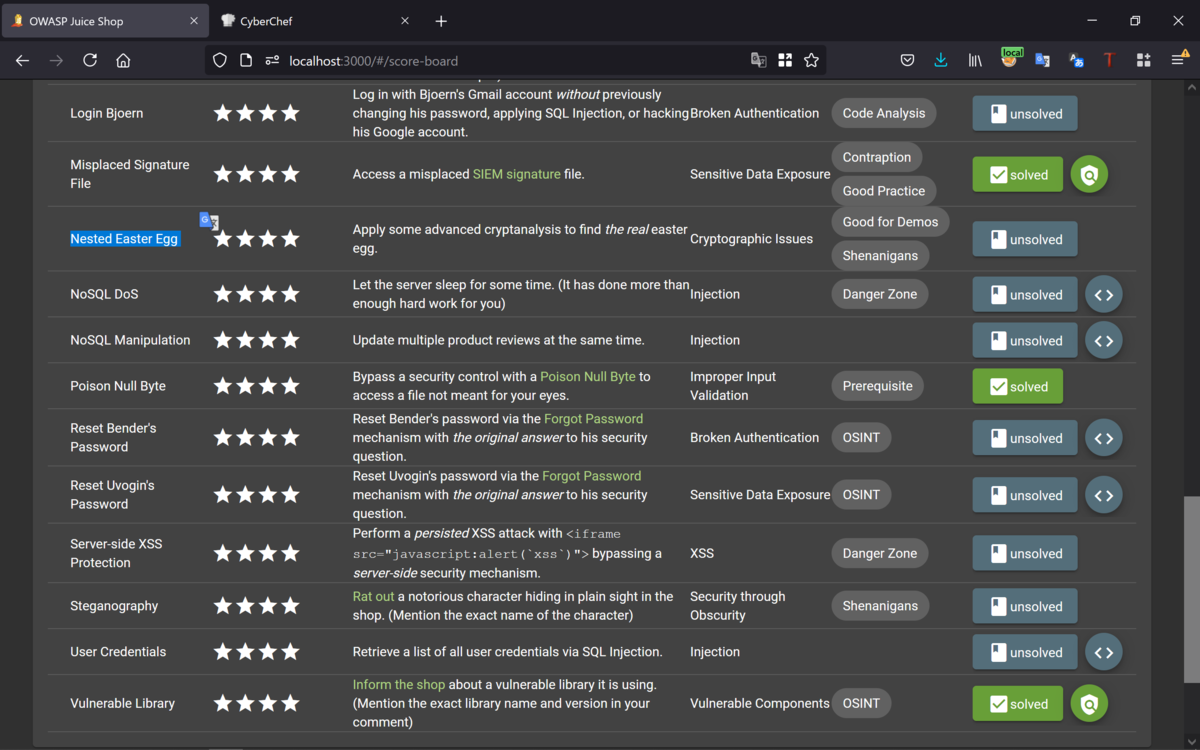Open the extensions puzzle icon
1200x750 pixels.
(x=1143, y=60)
